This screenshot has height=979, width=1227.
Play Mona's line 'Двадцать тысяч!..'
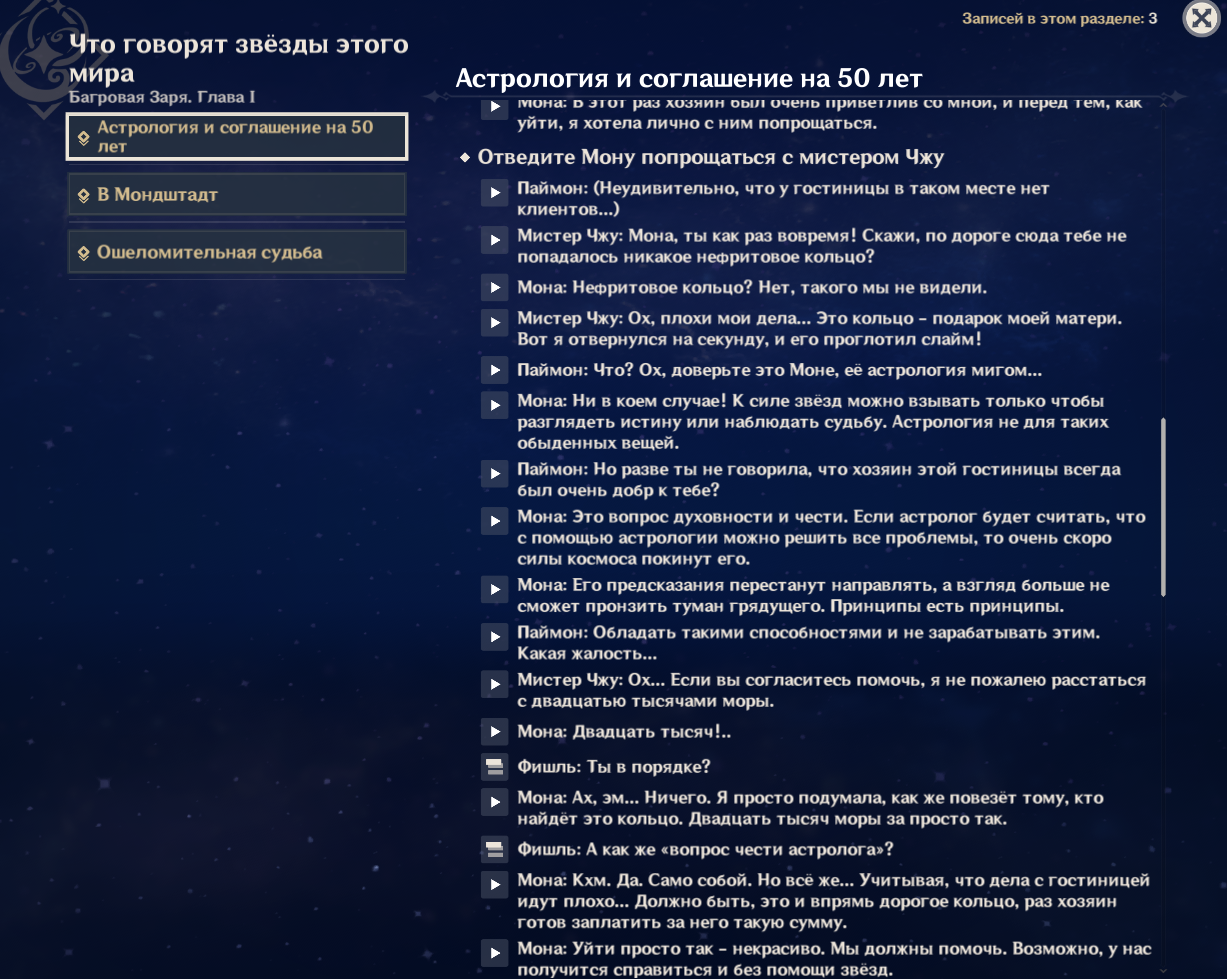tap(494, 732)
